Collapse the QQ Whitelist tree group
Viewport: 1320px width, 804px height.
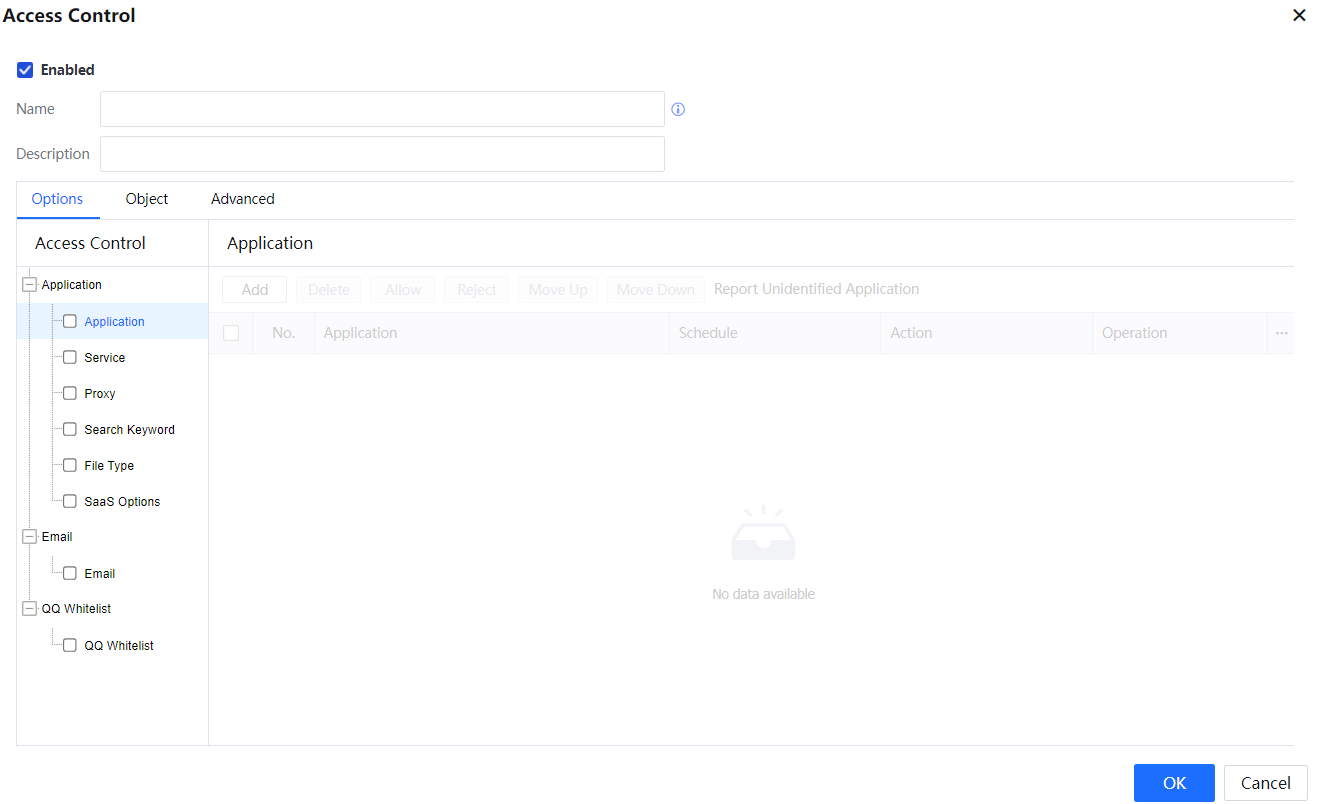(29, 609)
